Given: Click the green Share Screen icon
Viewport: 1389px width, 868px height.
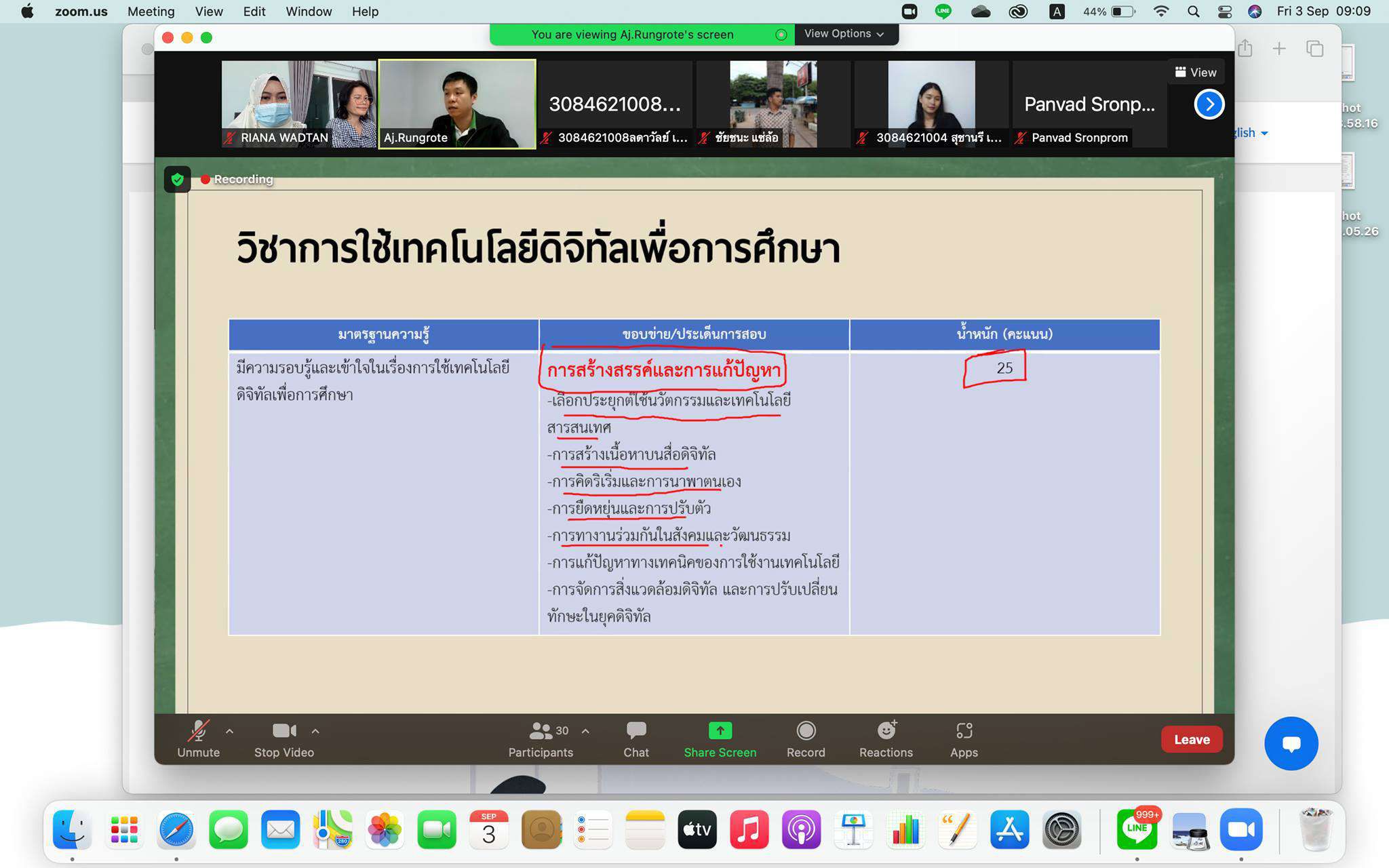Looking at the screenshot, I should [720, 731].
